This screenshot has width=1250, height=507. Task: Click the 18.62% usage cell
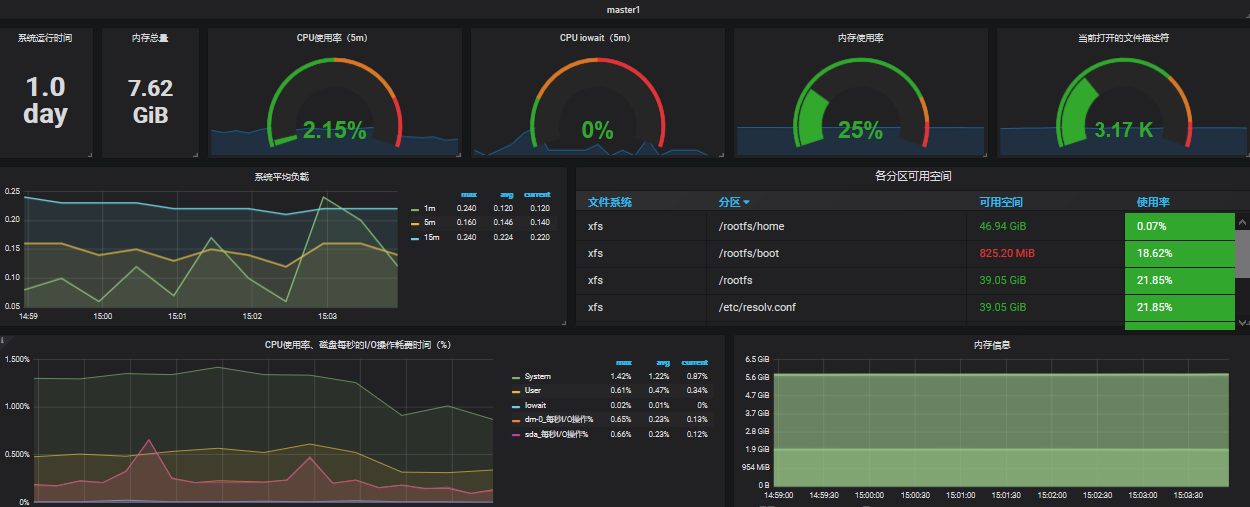1180,253
